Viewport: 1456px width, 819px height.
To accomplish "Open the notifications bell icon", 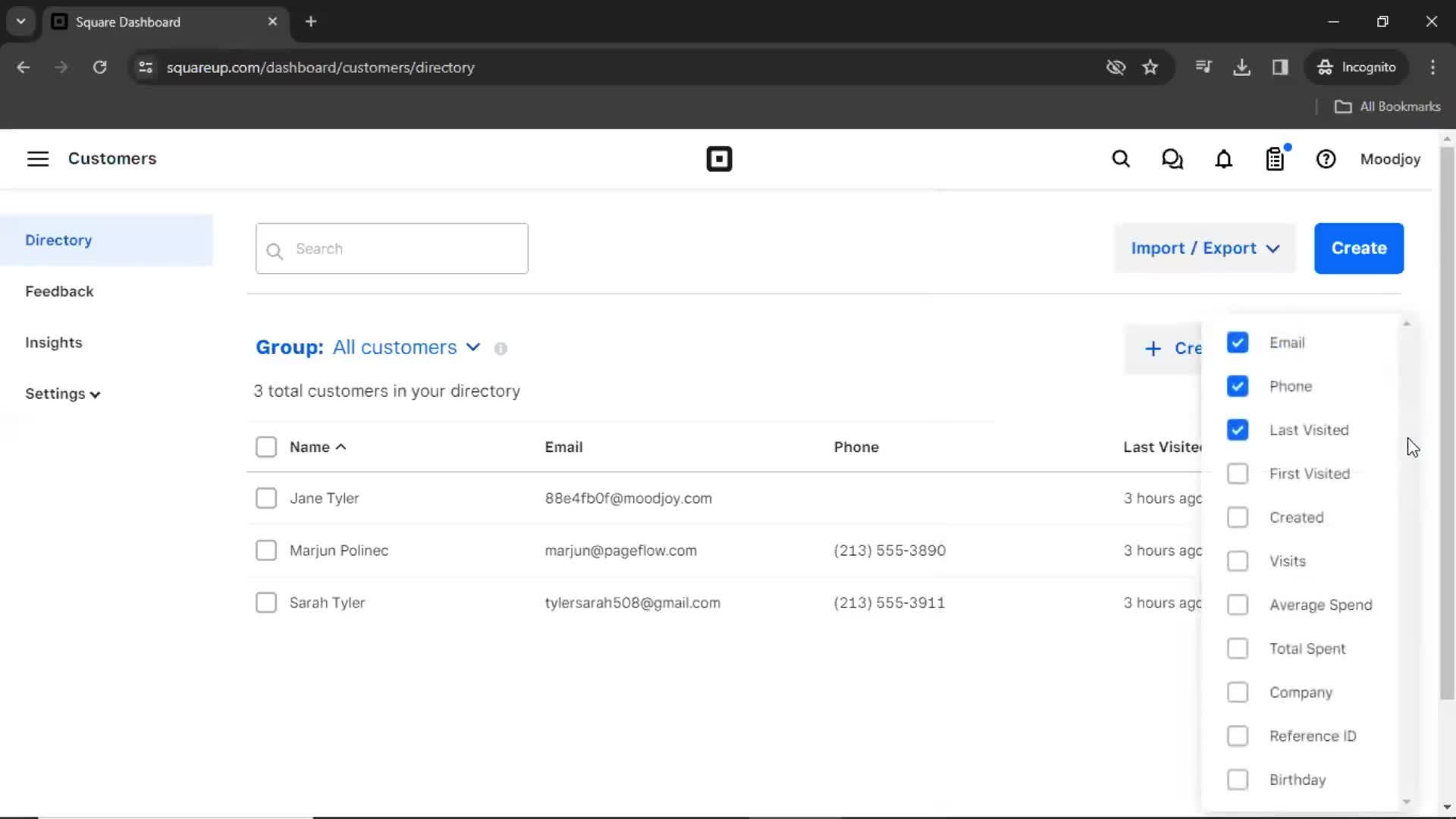I will click(x=1224, y=159).
